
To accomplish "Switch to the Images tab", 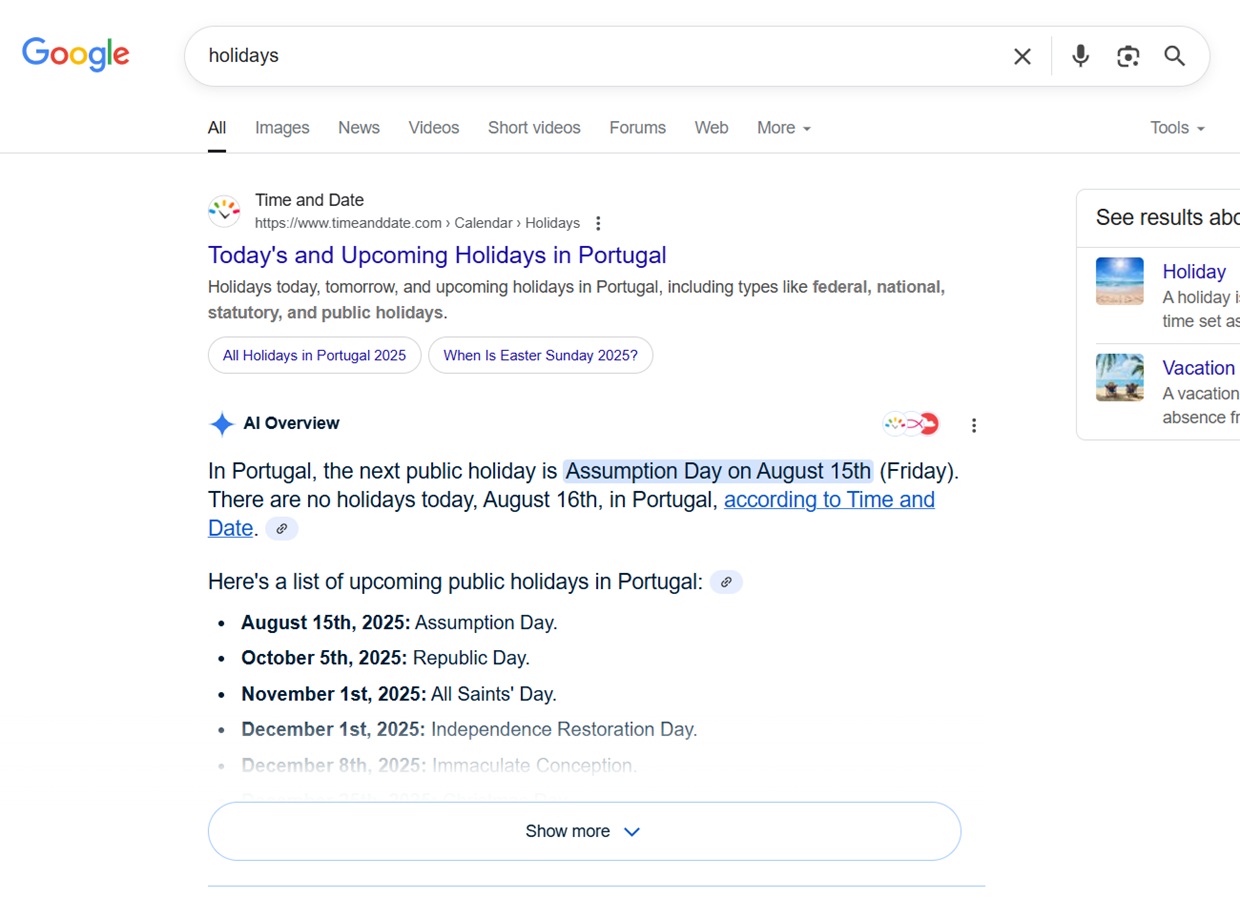I will 281,127.
